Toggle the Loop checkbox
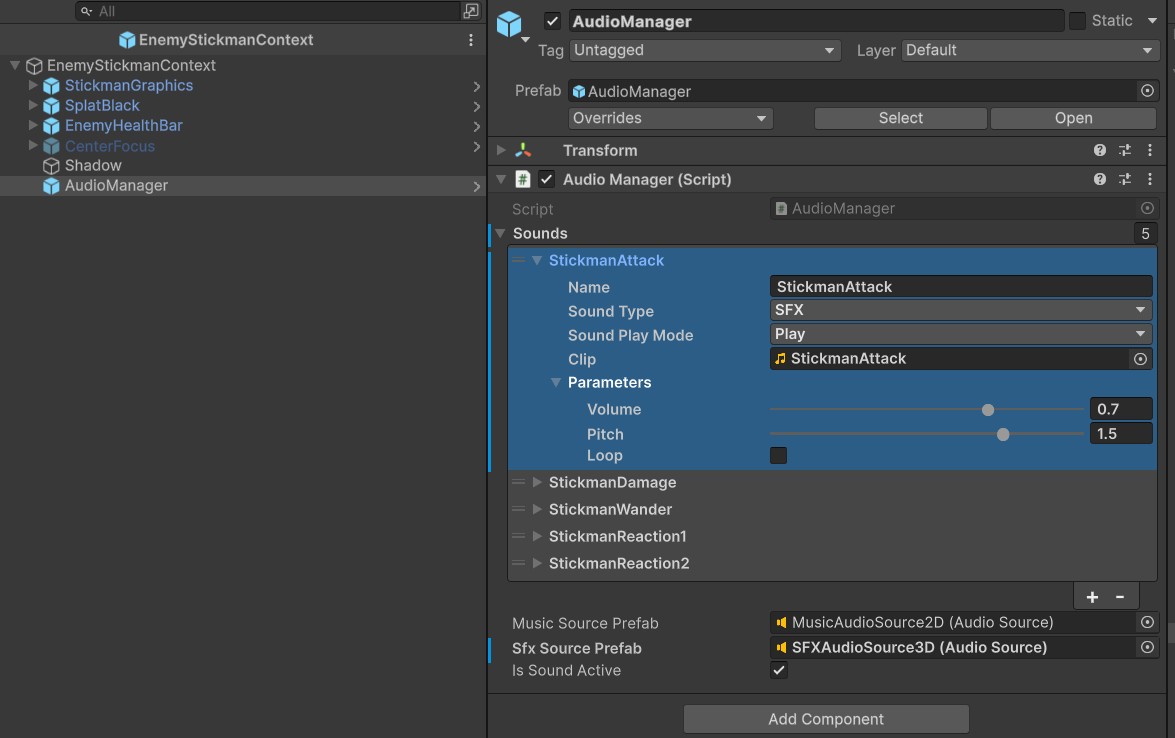The height and width of the screenshot is (738, 1175). pos(778,456)
